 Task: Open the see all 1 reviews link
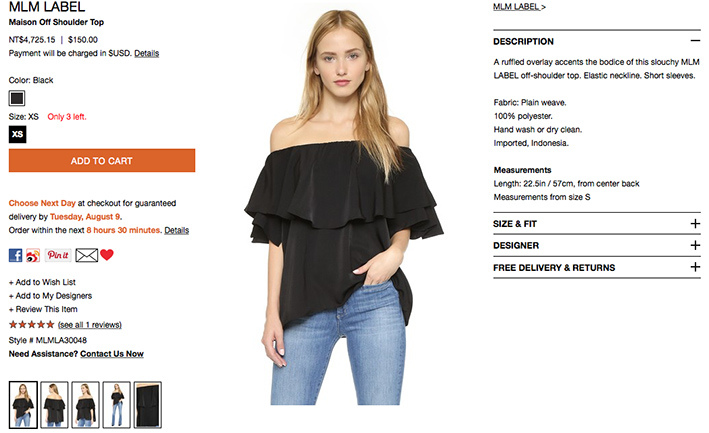coord(90,325)
